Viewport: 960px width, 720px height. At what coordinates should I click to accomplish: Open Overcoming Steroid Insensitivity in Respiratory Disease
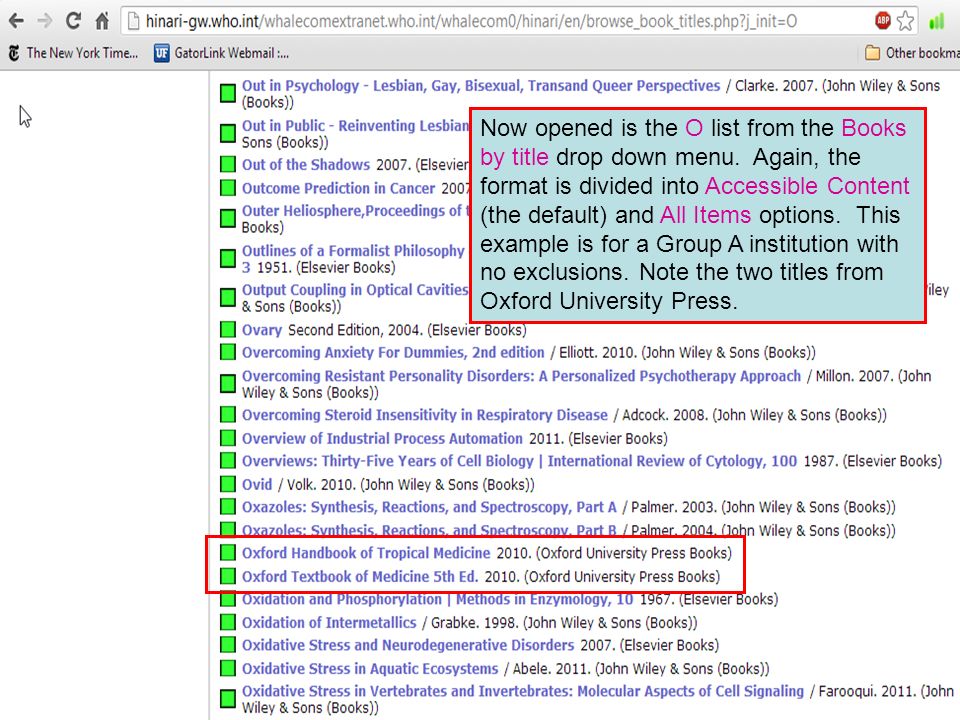tap(424, 415)
